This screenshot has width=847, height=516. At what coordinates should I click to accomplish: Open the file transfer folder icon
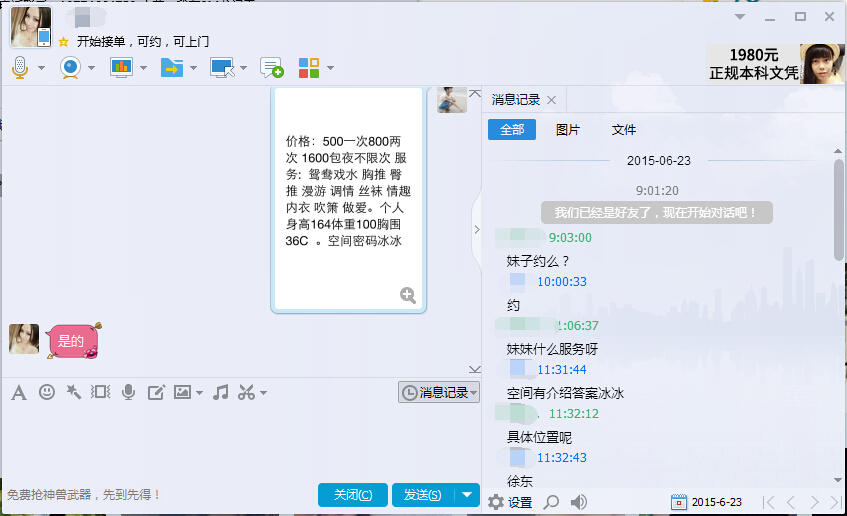click(x=172, y=68)
